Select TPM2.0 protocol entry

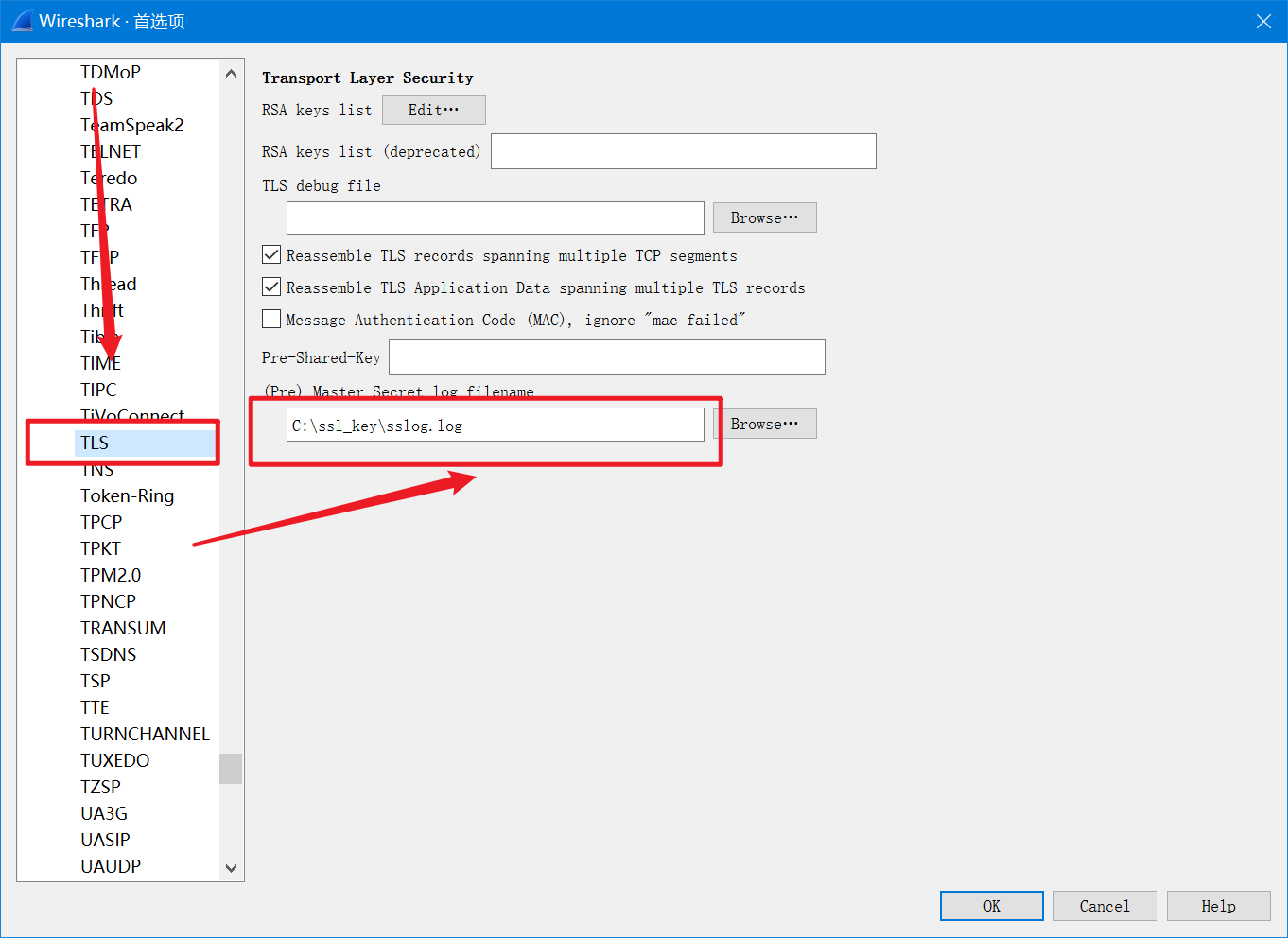coord(111,575)
